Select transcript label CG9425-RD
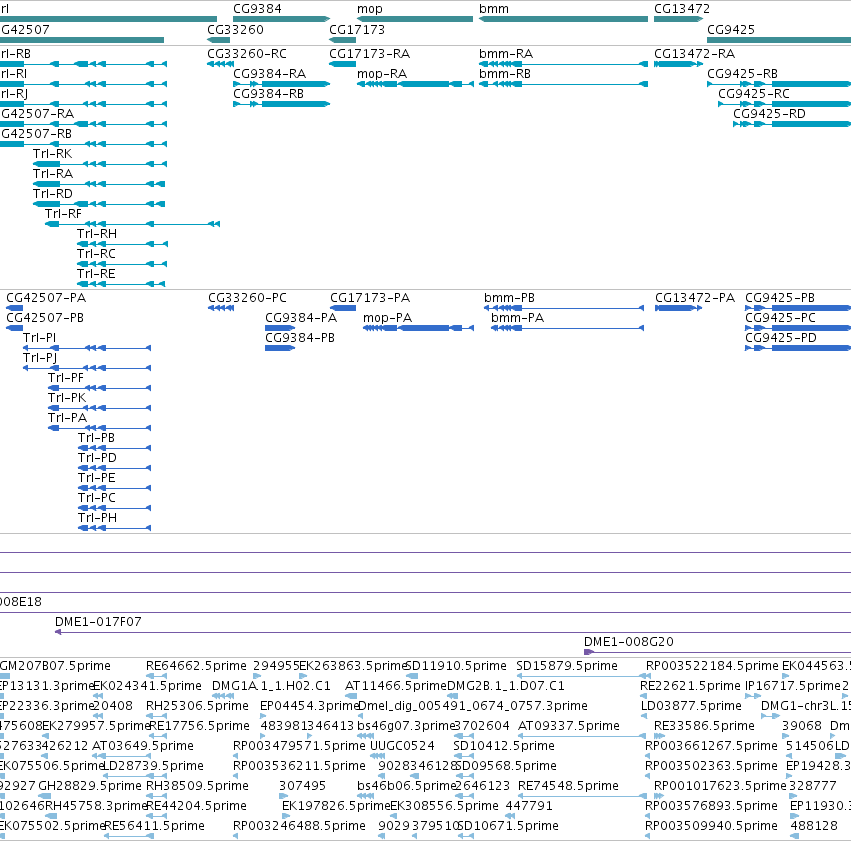The image size is (851, 841). point(769,114)
